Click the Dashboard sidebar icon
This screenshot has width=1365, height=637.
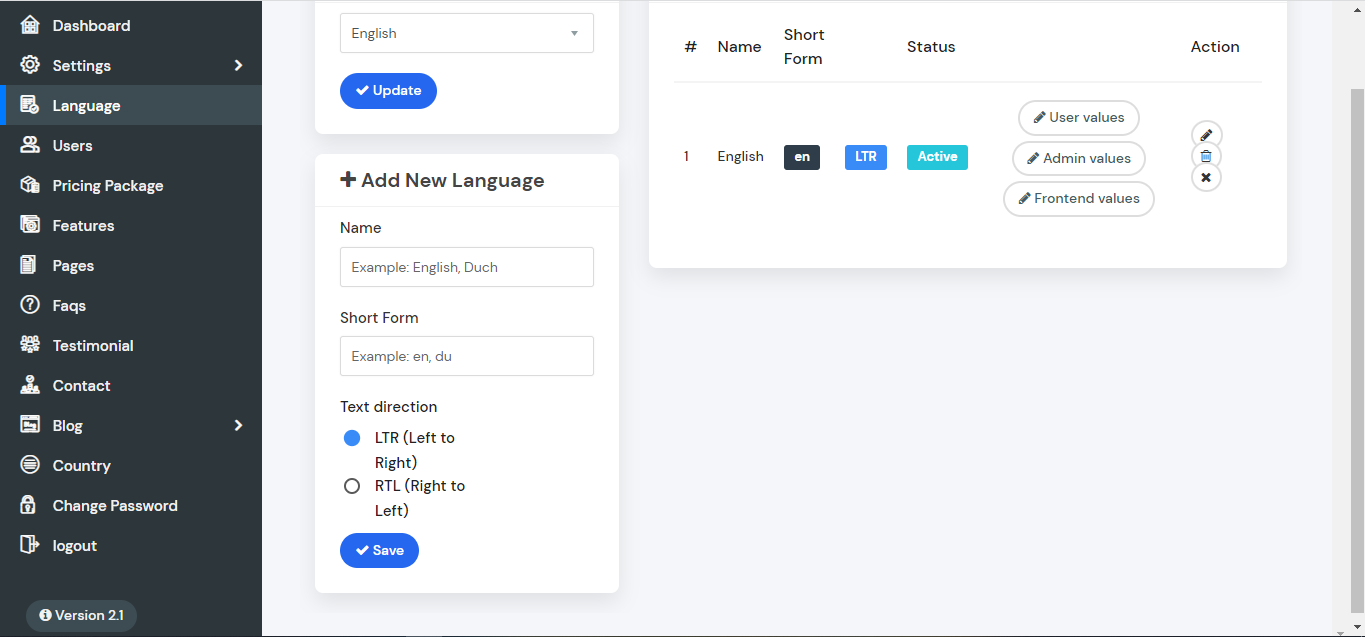click(27, 25)
